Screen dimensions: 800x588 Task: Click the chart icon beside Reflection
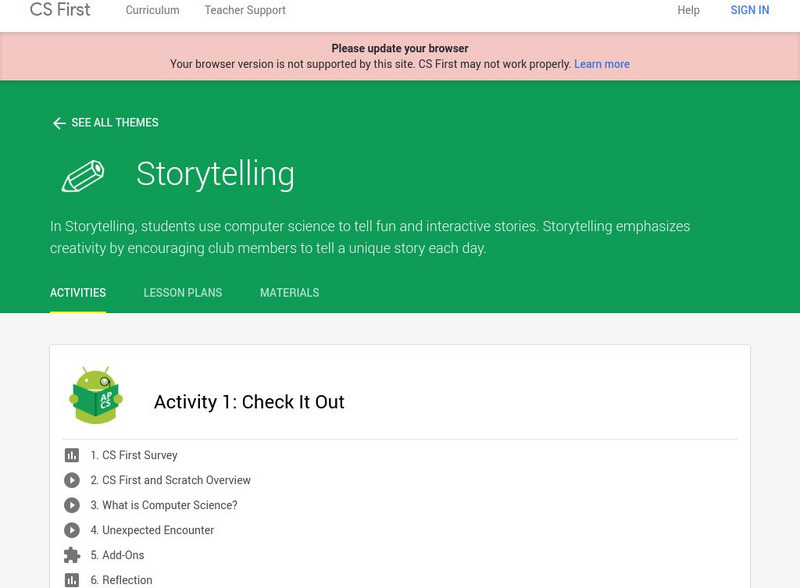(72, 580)
